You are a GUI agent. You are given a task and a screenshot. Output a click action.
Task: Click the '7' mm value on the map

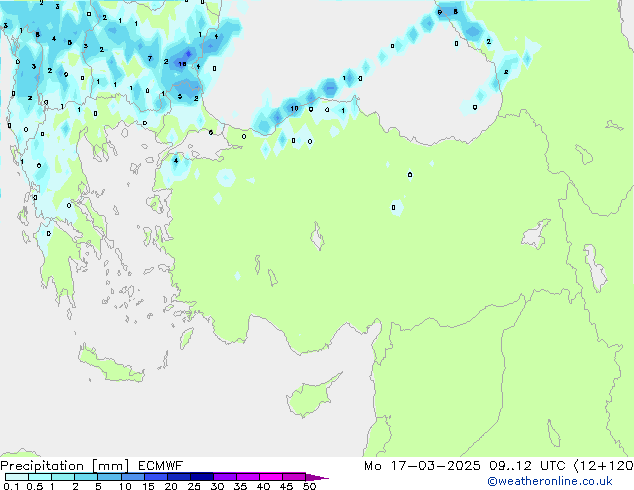[x=150, y=58]
